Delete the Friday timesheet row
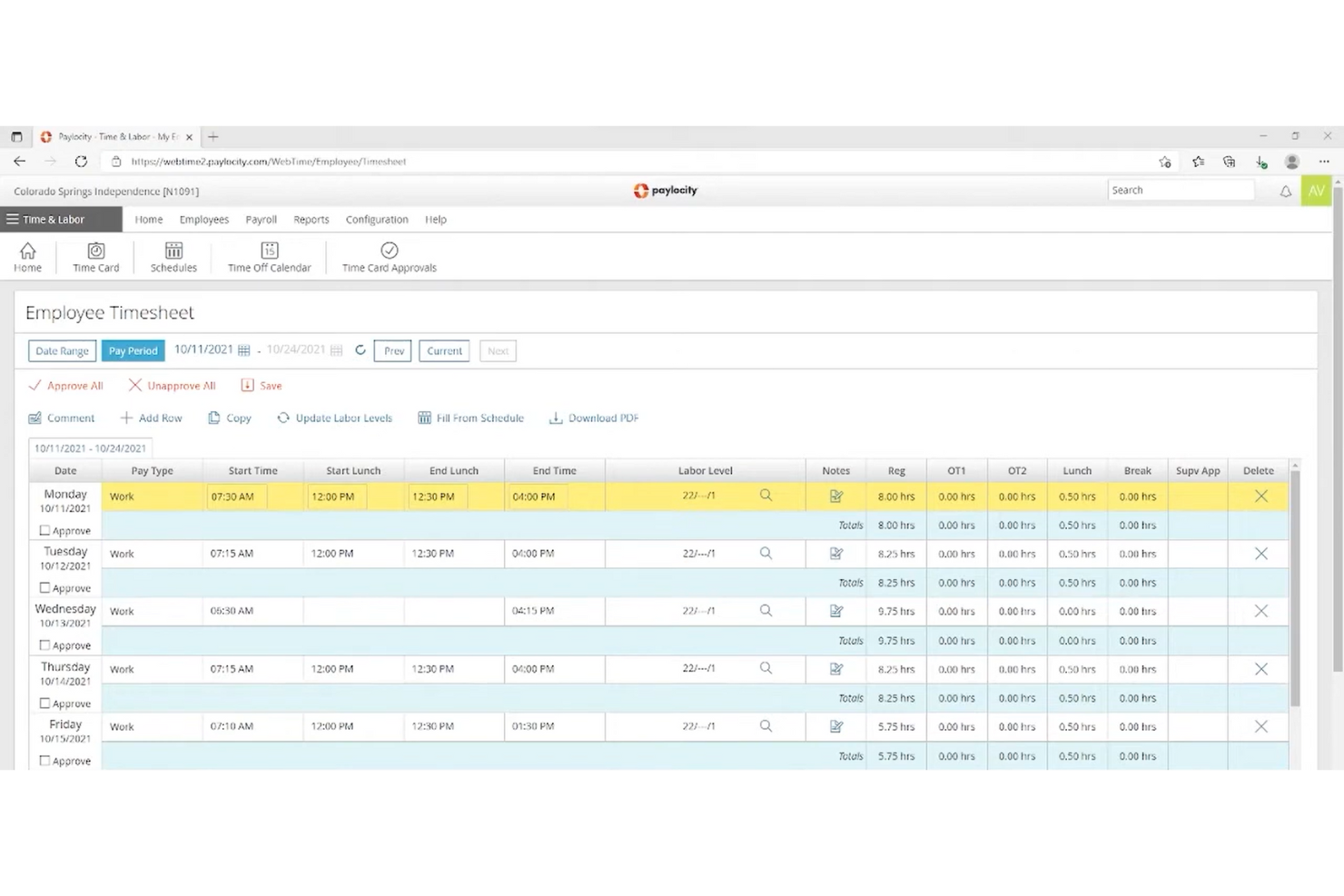Image resolution: width=1344 pixels, height=896 pixels. (1260, 726)
